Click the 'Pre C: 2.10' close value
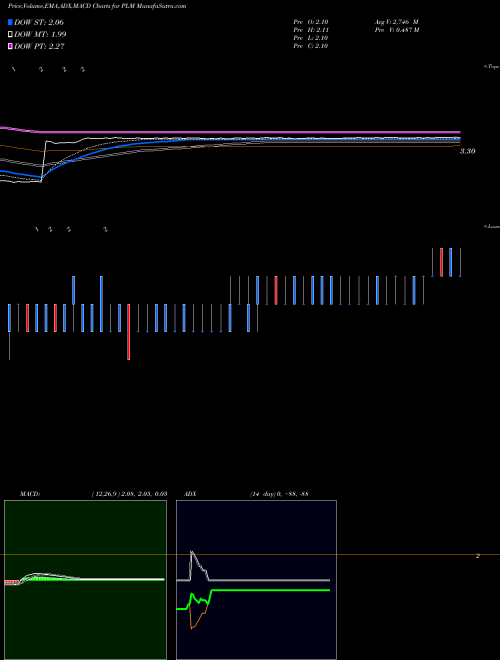The width and height of the screenshot is (500, 660). tap(311, 46)
